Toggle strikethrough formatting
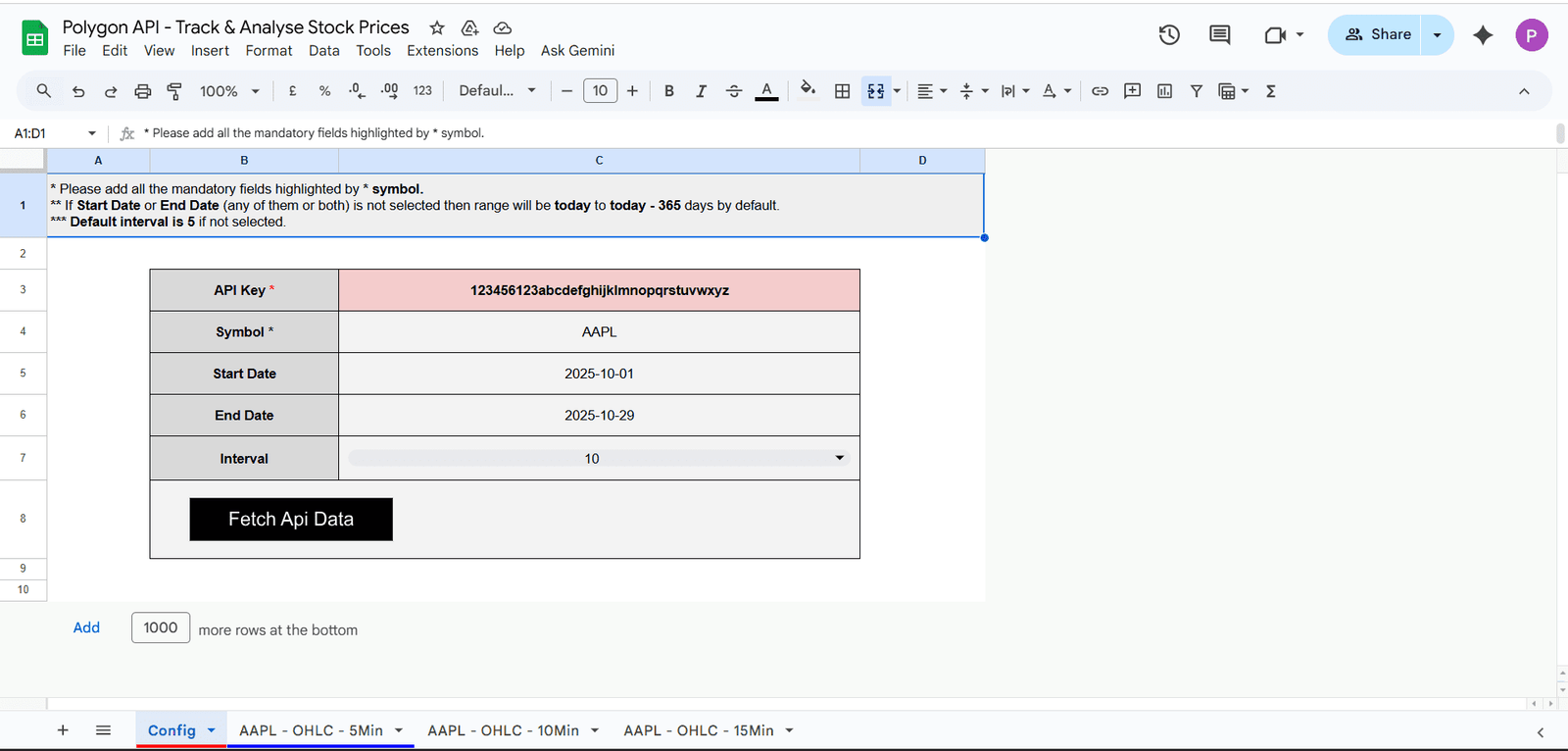This screenshot has width=1568, height=751. pyautogui.click(x=734, y=91)
